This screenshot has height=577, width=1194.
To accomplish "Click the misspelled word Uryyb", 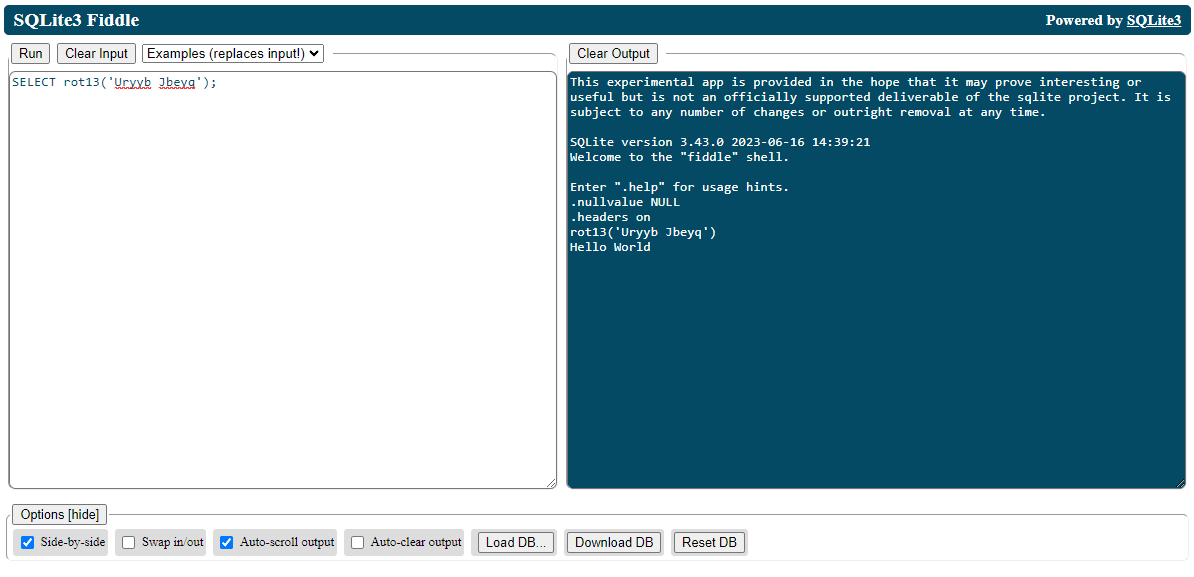I will (x=132, y=82).
